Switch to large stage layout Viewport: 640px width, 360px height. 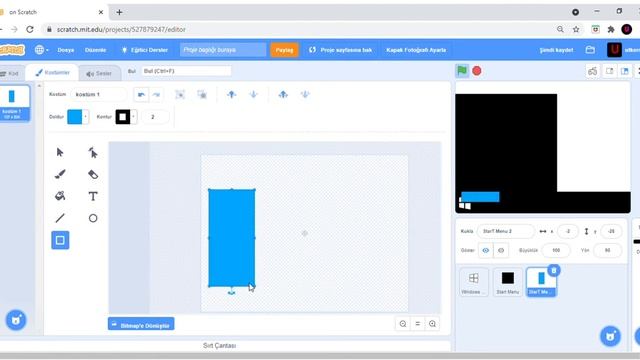click(x=625, y=71)
